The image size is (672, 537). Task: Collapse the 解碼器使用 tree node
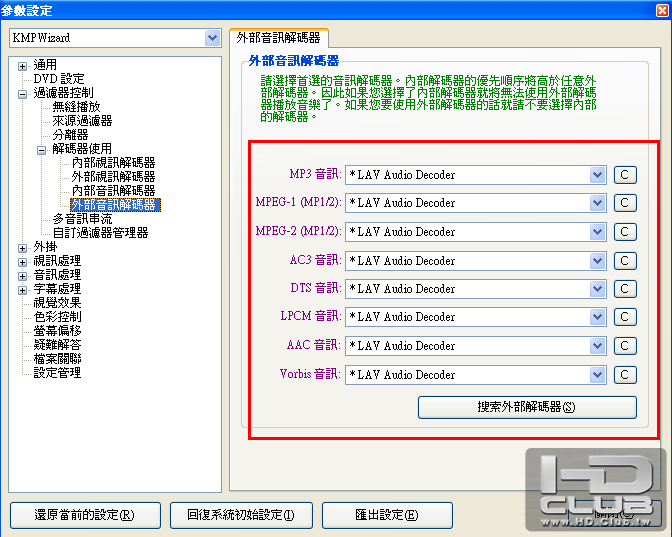coord(41,150)
